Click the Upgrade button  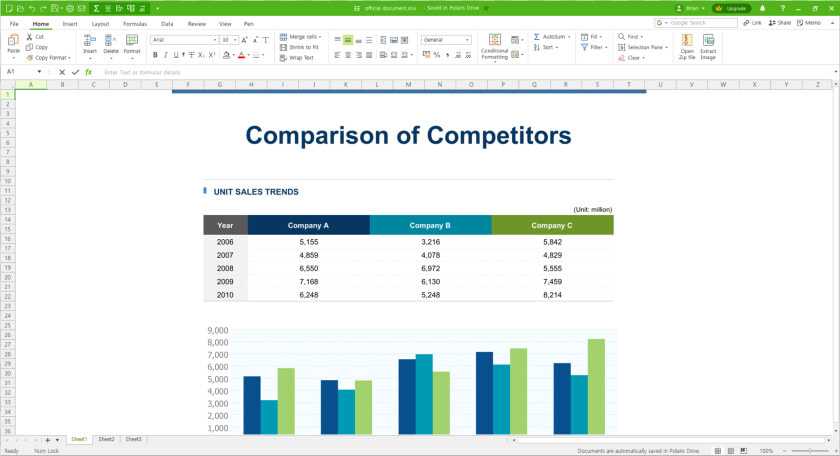point(731,9)
